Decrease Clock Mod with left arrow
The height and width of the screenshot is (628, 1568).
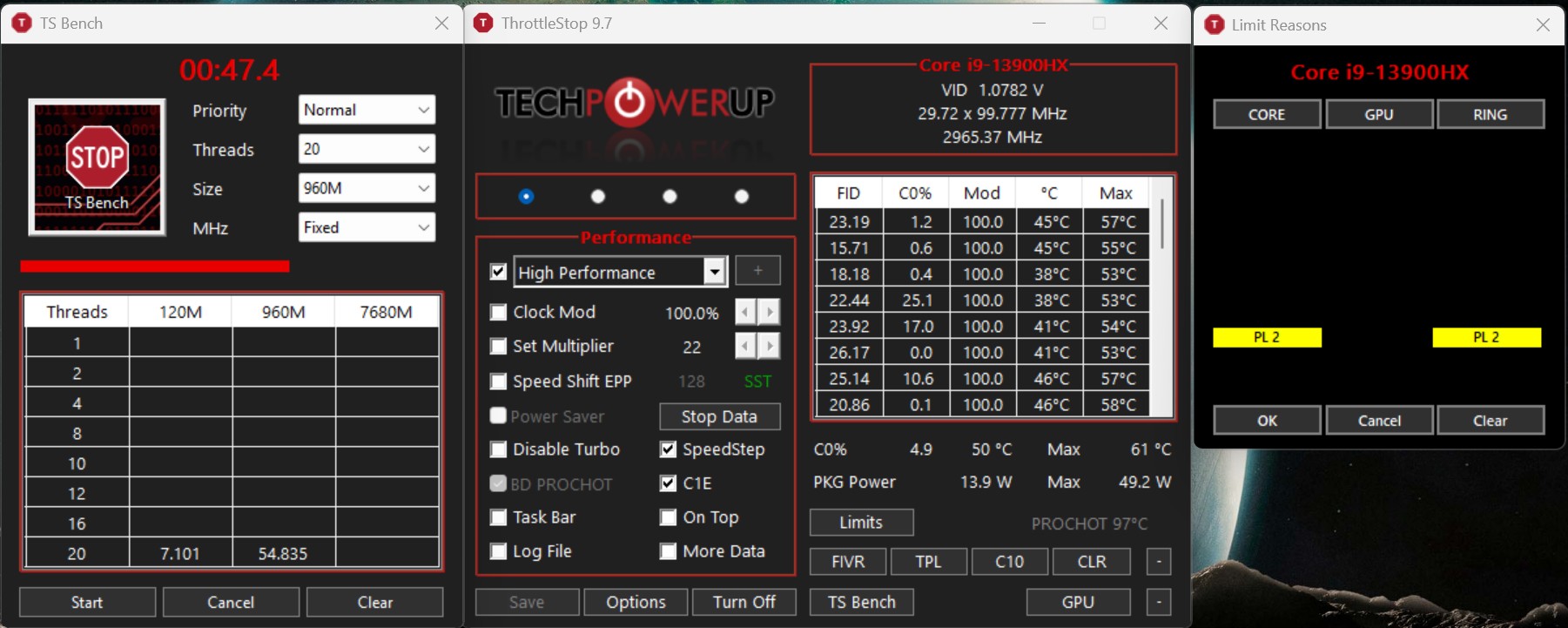[x=746, y=312]
